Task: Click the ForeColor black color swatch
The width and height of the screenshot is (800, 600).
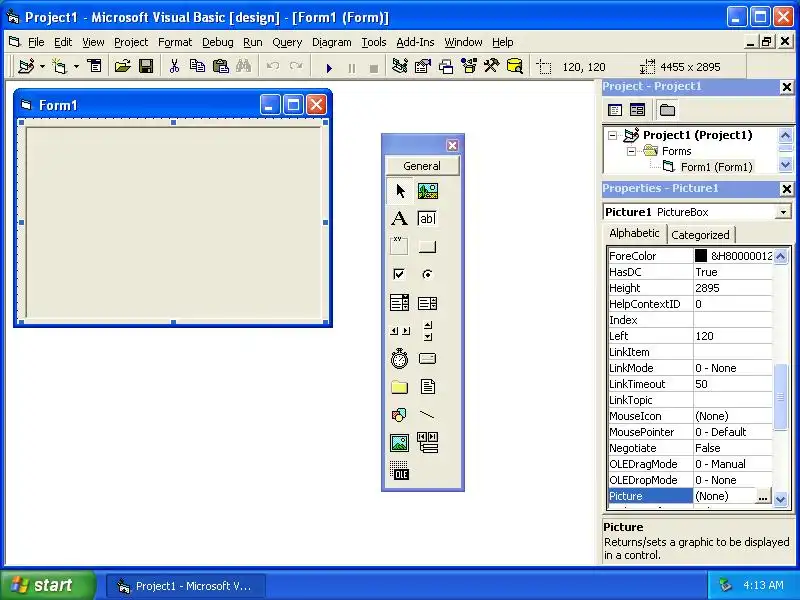Action: click(x=701, y=256)
